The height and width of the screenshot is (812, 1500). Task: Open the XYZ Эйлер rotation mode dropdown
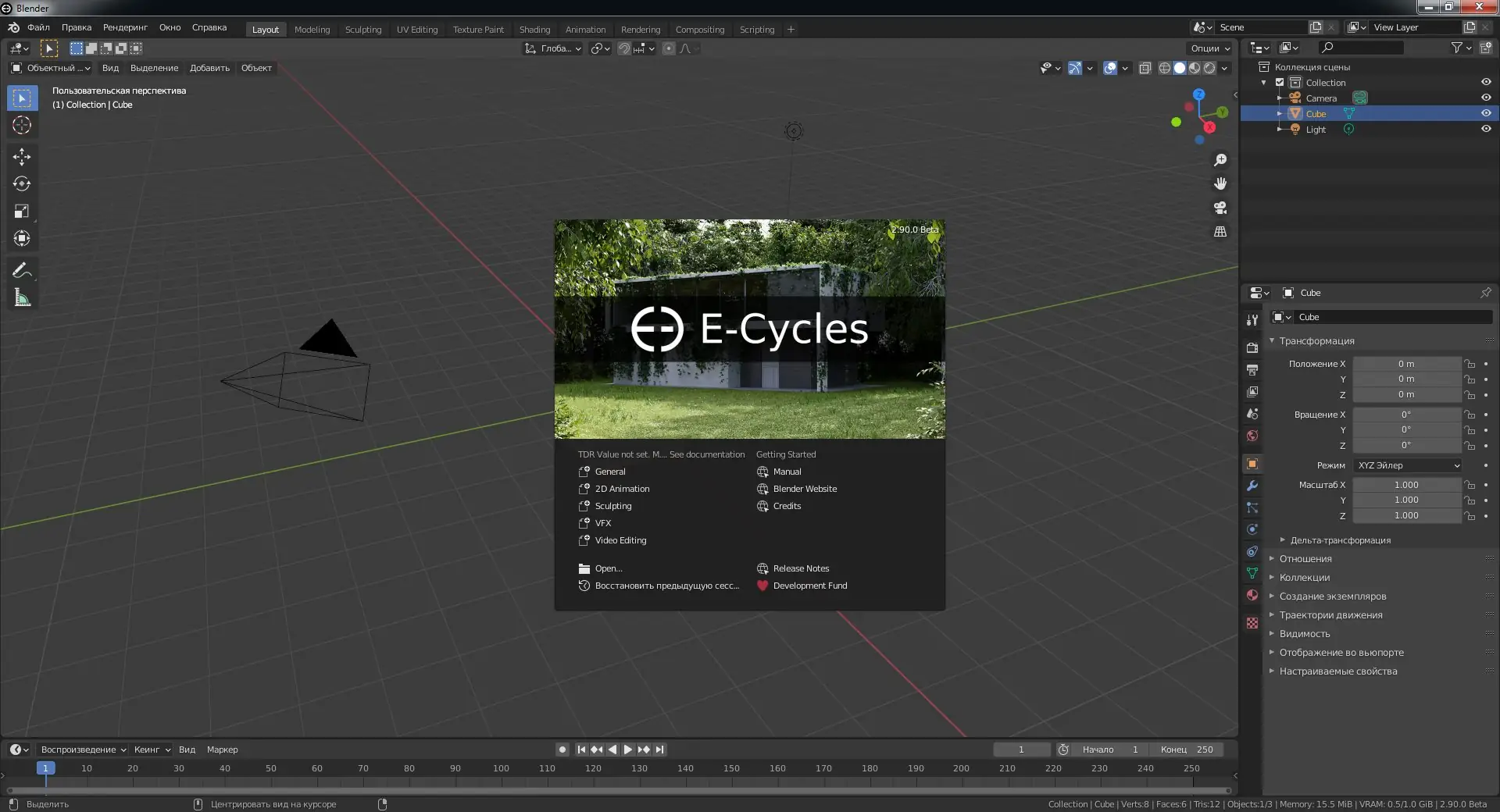[x=1407, y=465]
